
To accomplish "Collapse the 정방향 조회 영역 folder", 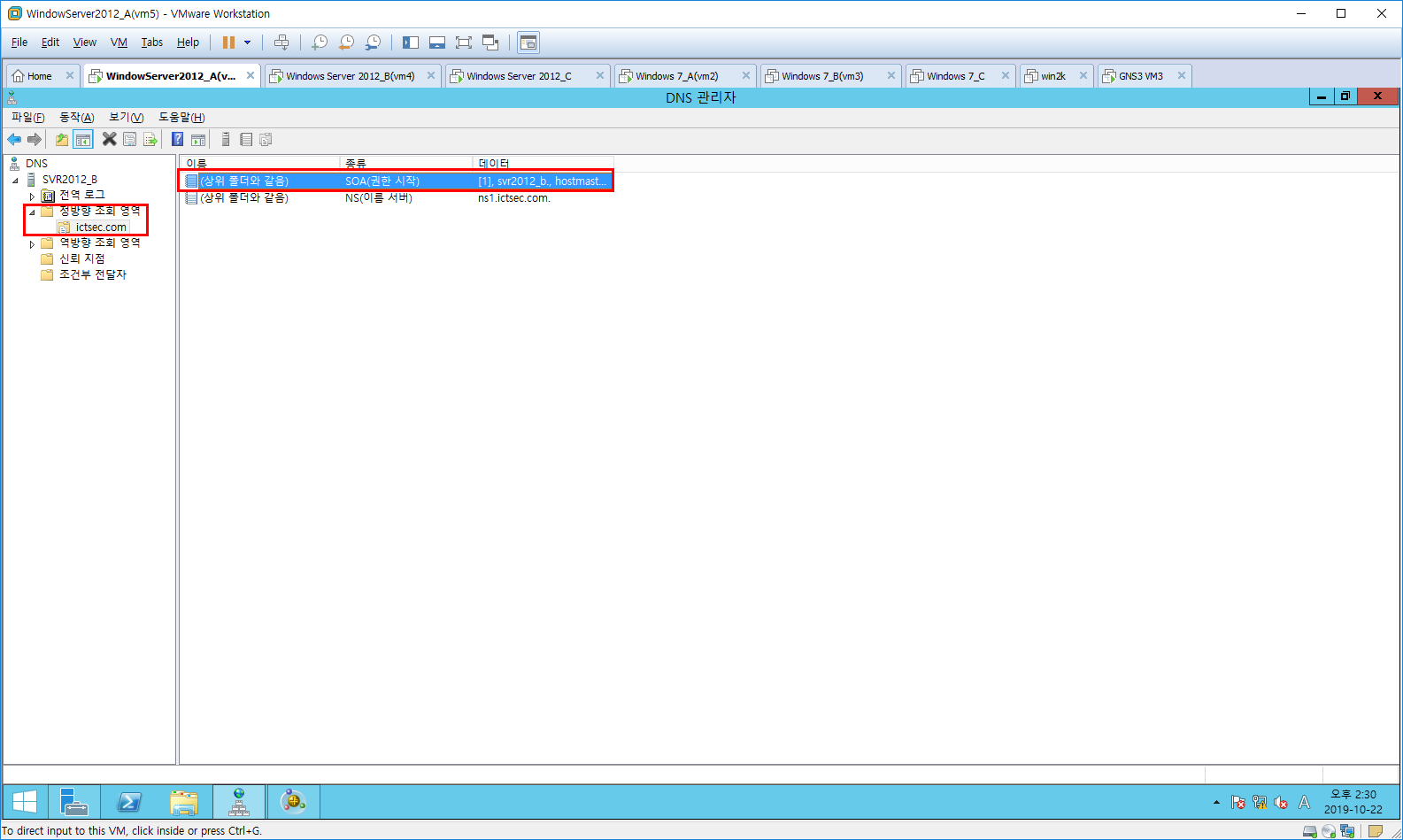I will pos(32,212).
